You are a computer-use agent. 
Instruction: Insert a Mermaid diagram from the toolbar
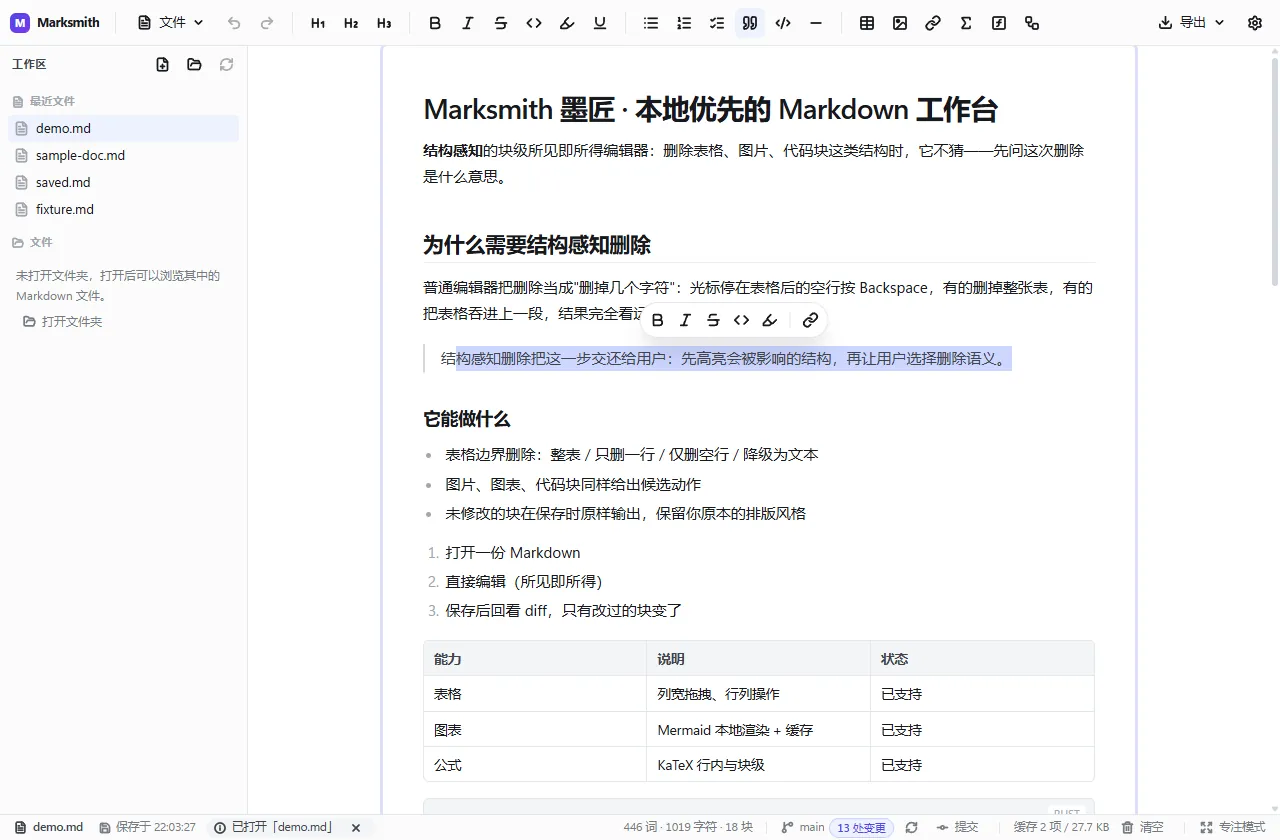click(x=1032, y=23)
